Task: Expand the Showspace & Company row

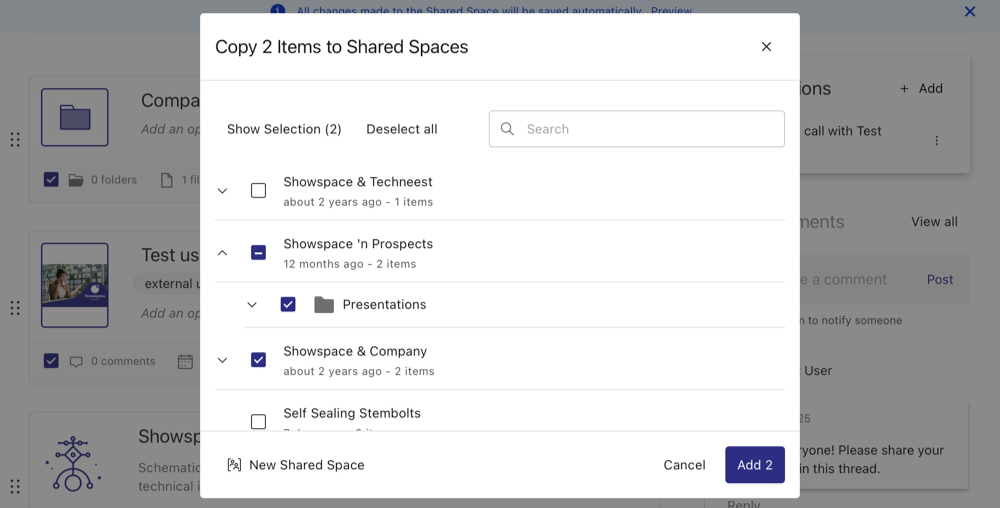Action: point(222,360)
